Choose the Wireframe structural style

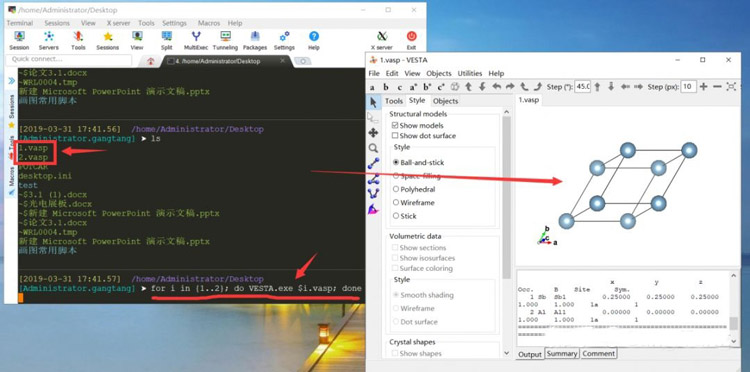coord(396,202)
